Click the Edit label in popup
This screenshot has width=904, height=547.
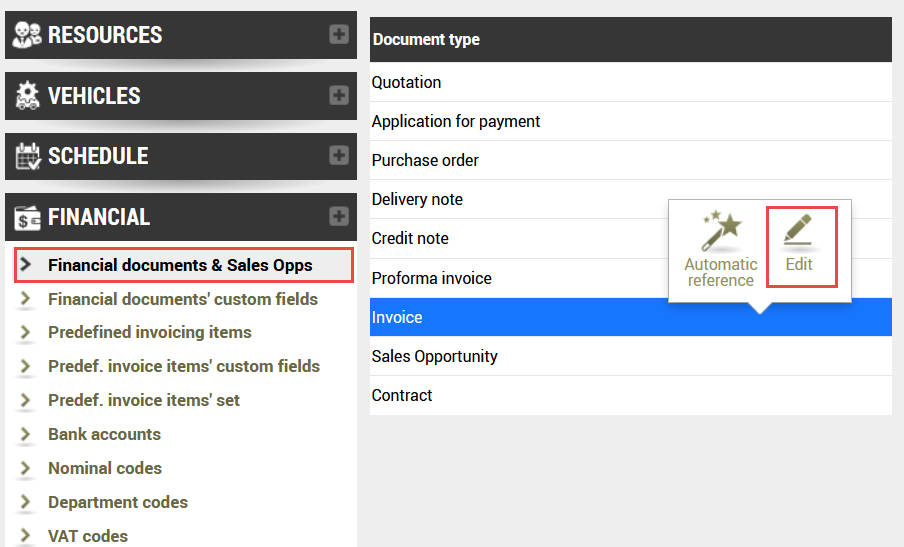[798, 265]
